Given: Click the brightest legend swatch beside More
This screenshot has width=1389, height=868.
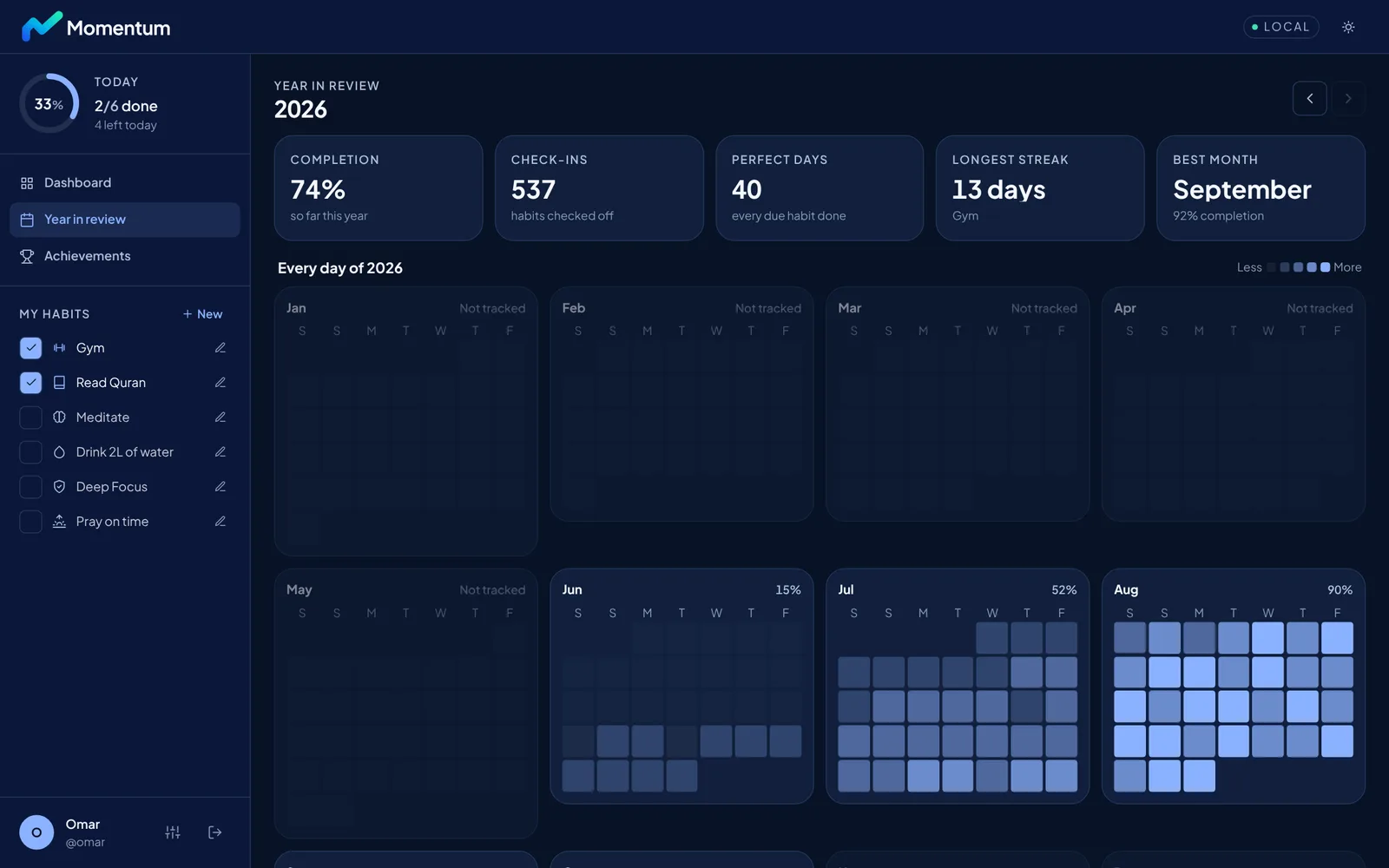Looking at the screenshot, I should pyautogui.click(x=1325, y=267).
